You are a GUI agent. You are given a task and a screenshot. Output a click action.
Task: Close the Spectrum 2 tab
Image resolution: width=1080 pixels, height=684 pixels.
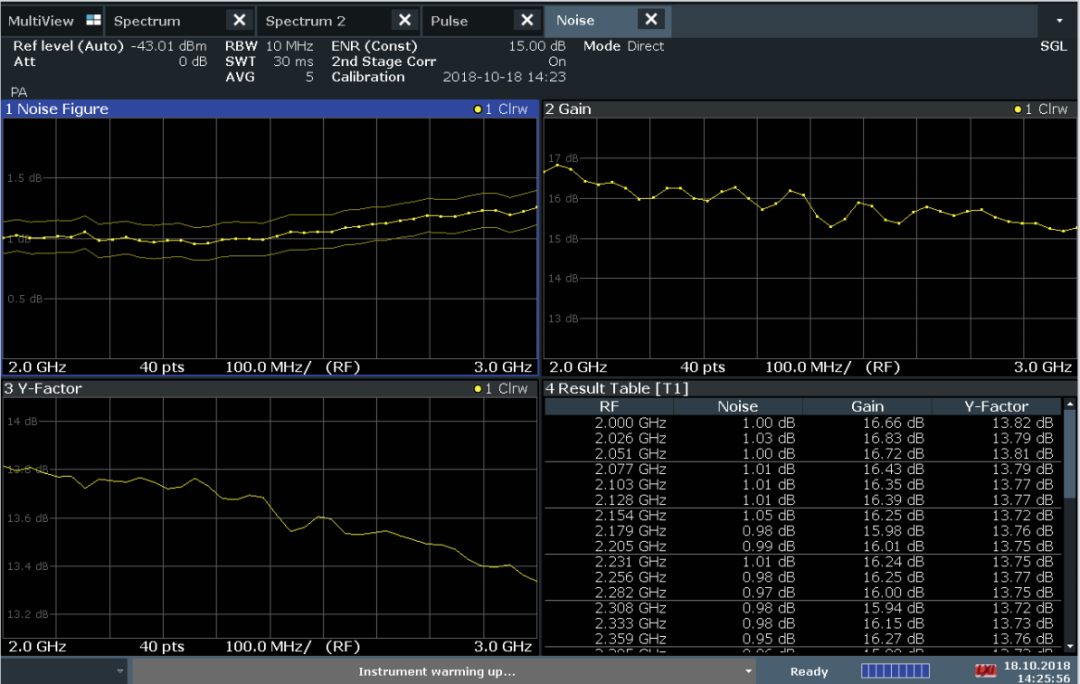pyautogui.click(x=404, y=20)
